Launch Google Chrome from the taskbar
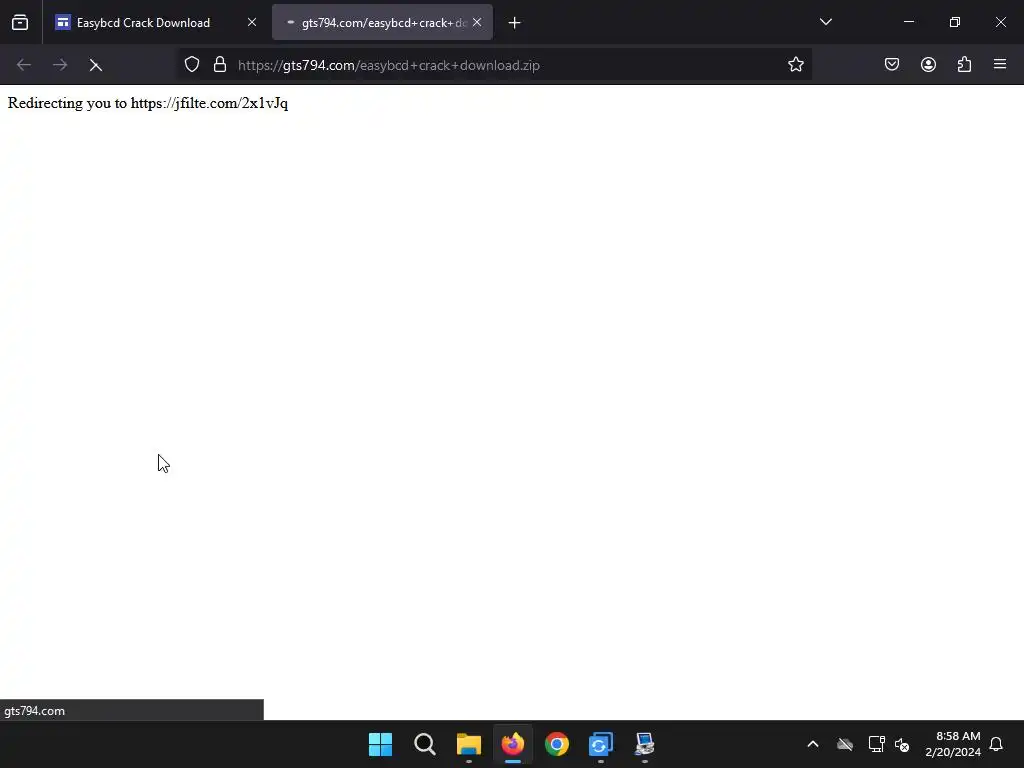 556,744
